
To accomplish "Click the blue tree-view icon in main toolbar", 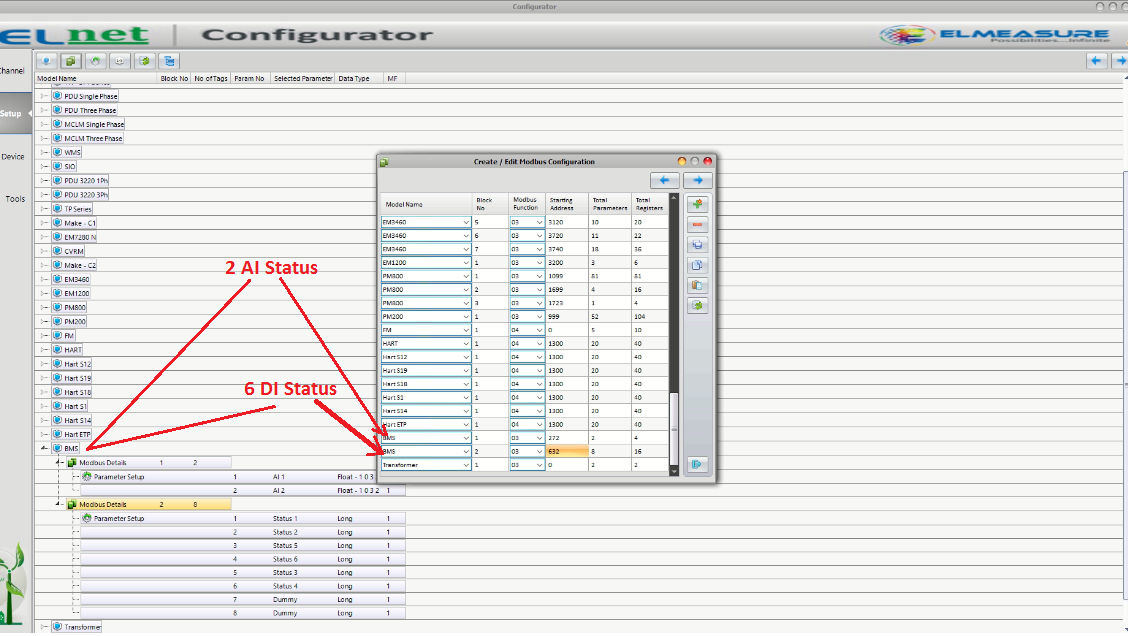I will pyautogui.click(x=169, y=61).
